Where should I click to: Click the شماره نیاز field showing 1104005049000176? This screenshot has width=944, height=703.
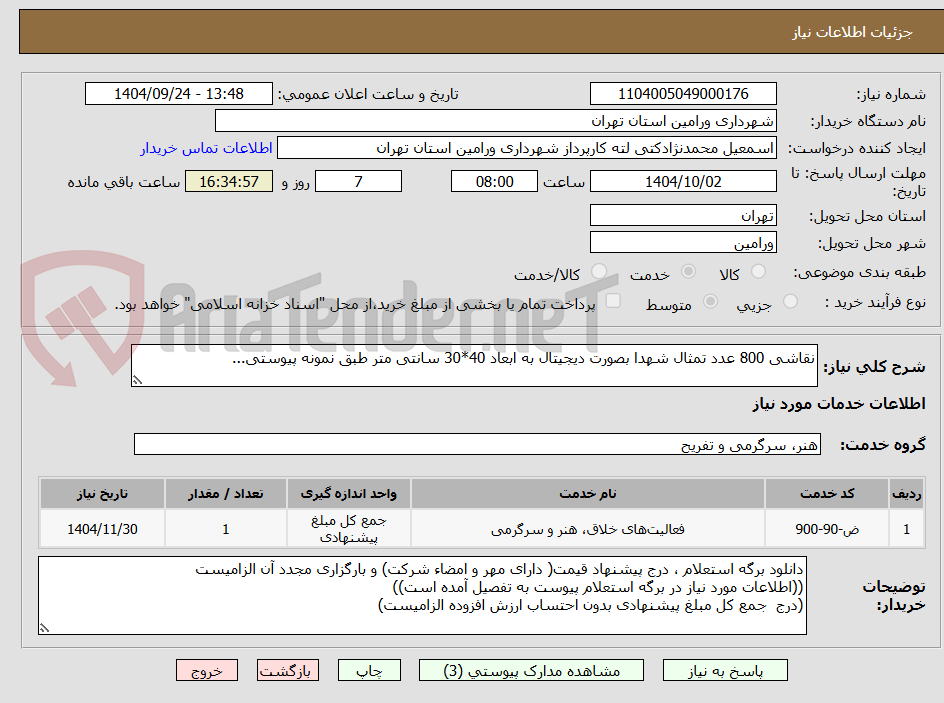(x=683, y=93)
